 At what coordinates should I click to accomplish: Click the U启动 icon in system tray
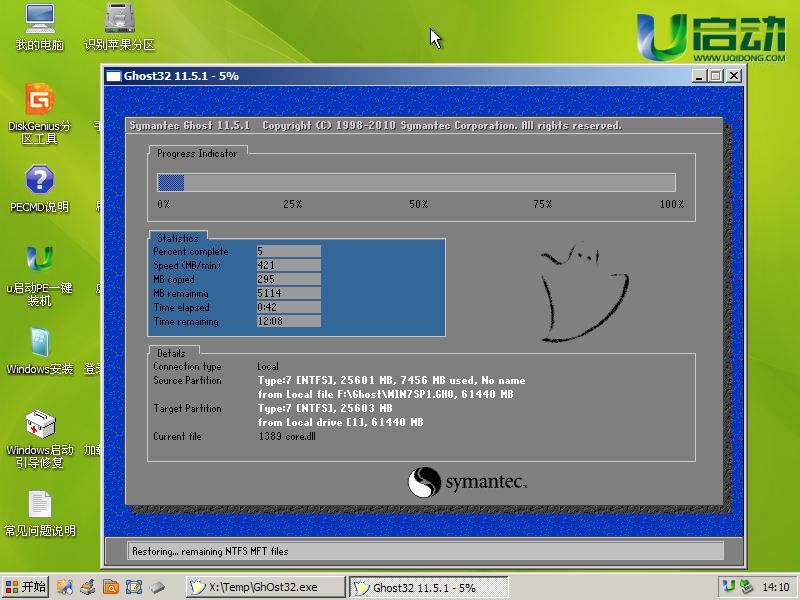(x=729, y=587)
